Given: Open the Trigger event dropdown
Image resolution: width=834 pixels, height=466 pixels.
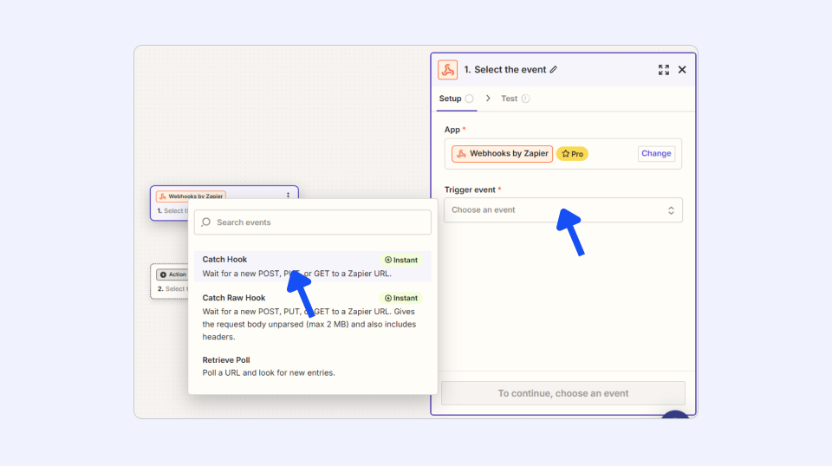Looking at the screenshot, I should 563,210.
